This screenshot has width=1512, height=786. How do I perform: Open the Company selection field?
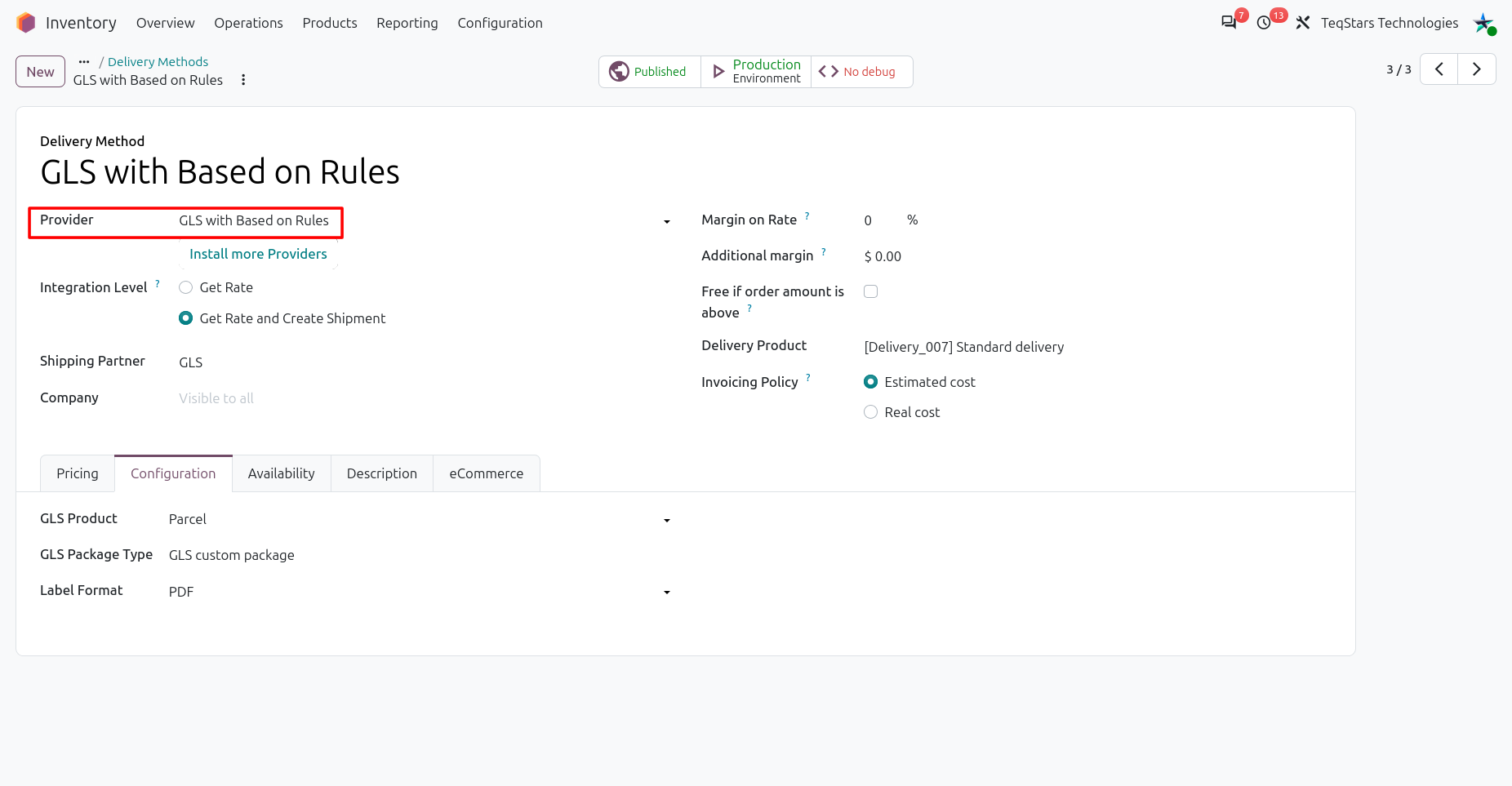tap(425, 398)
